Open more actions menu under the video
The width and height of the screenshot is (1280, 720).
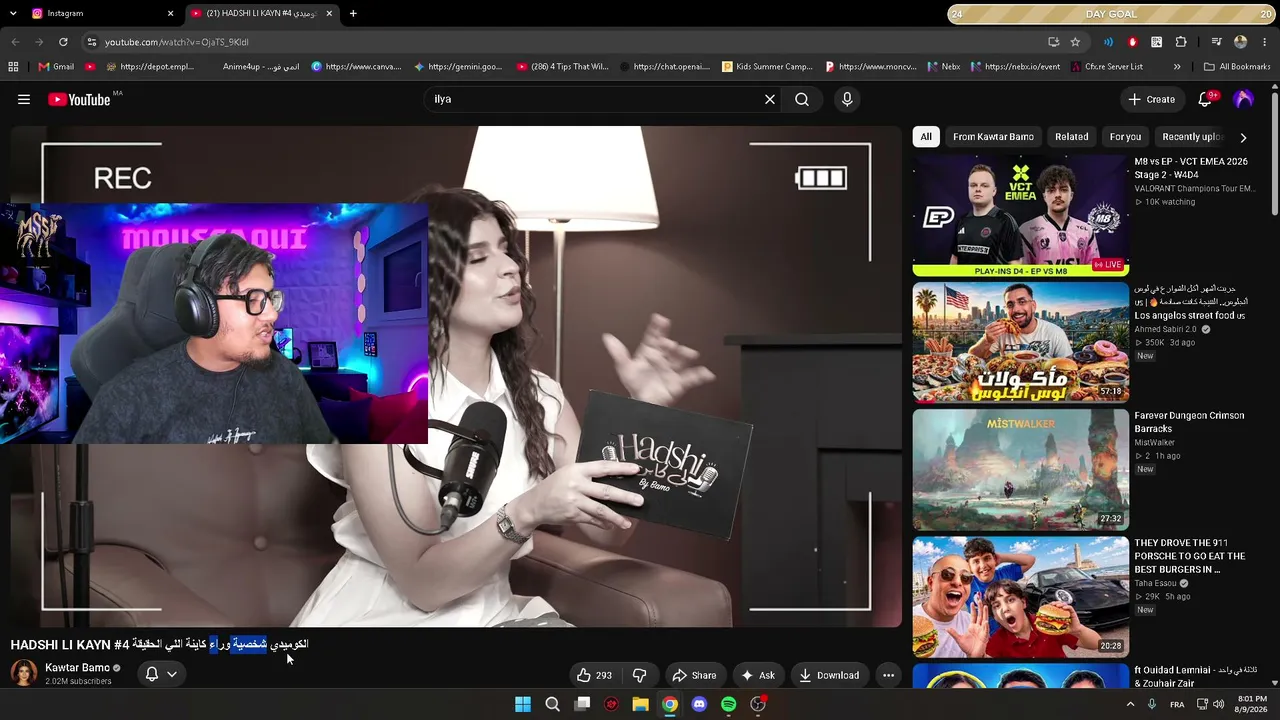[x=888, y=675]
